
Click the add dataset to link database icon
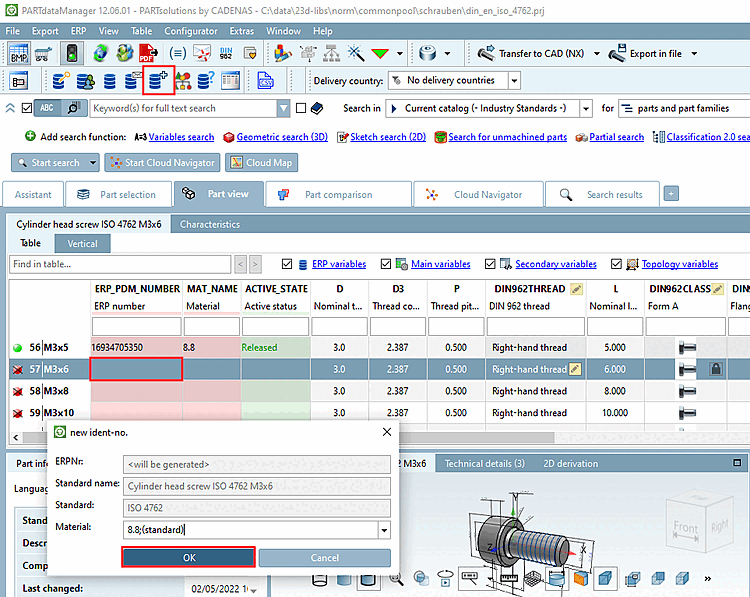[159, 81]
